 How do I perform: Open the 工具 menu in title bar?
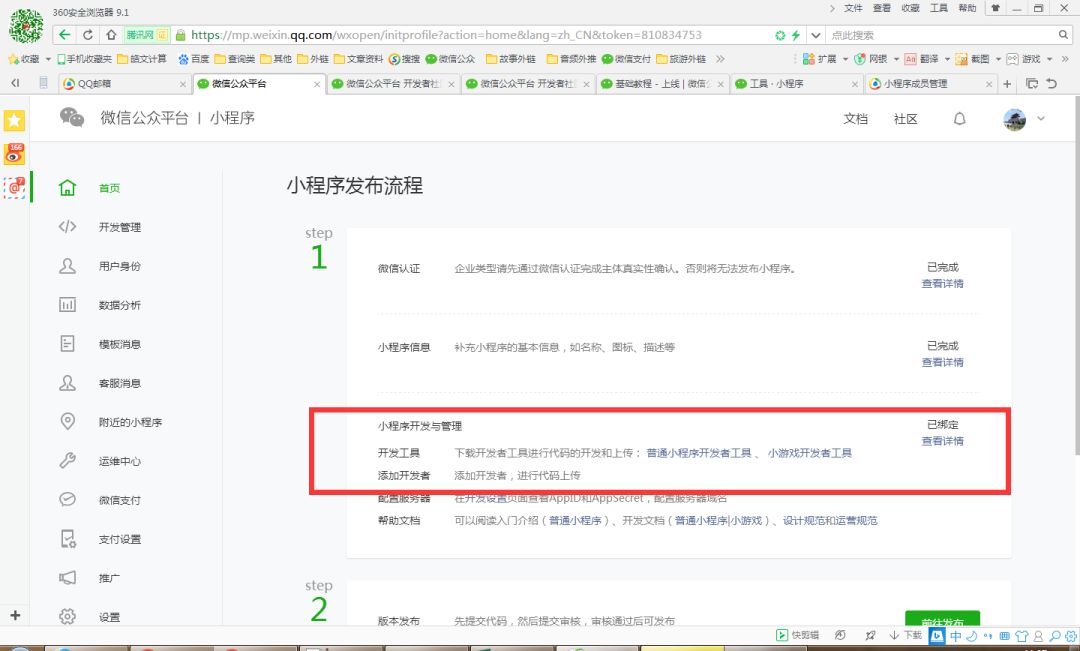coord(939,8)
